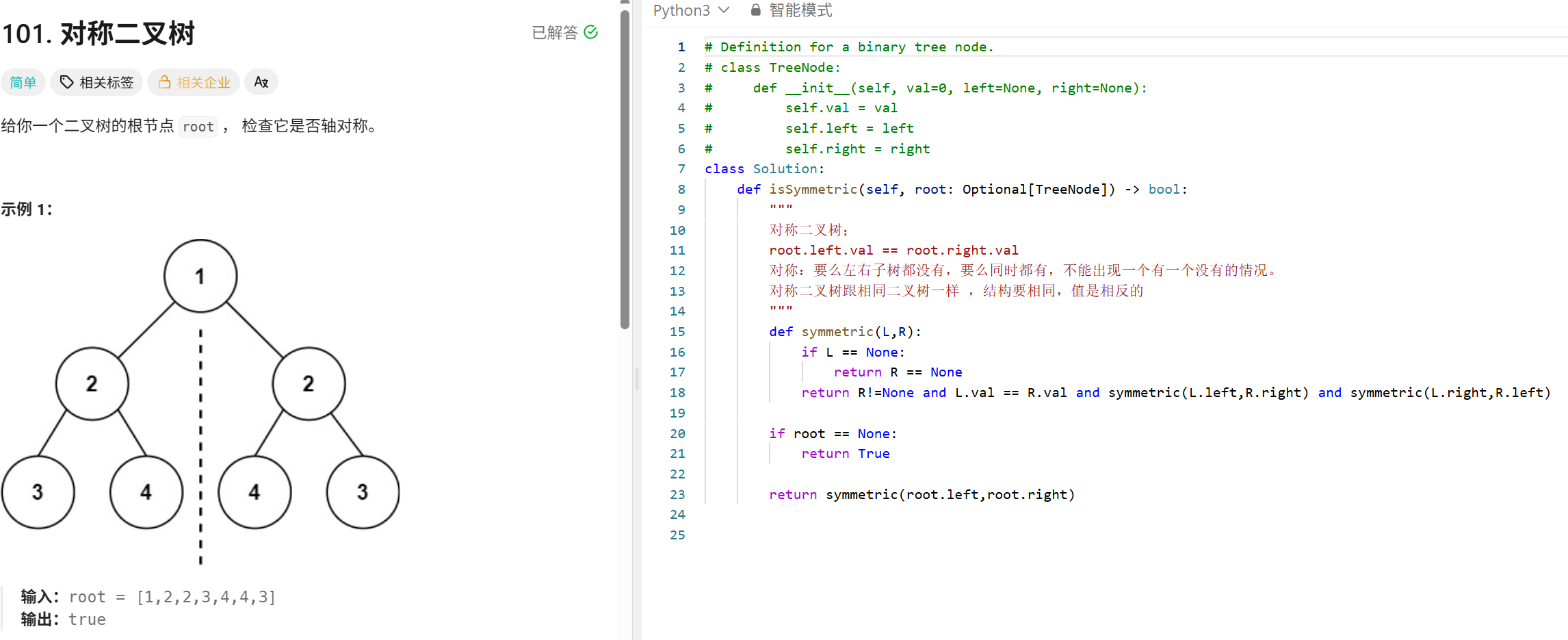The height and width of the screenshot is (640, 1568).
Task: Click the panel divider resize handle
Action: (637, 379)
